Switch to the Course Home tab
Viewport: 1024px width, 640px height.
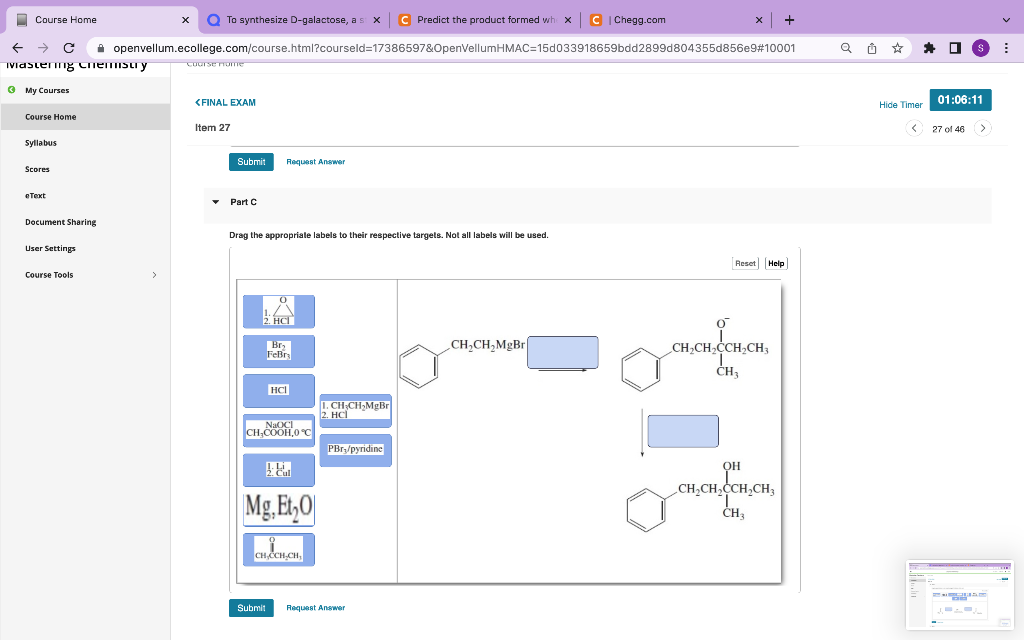[x=102, y=20]
